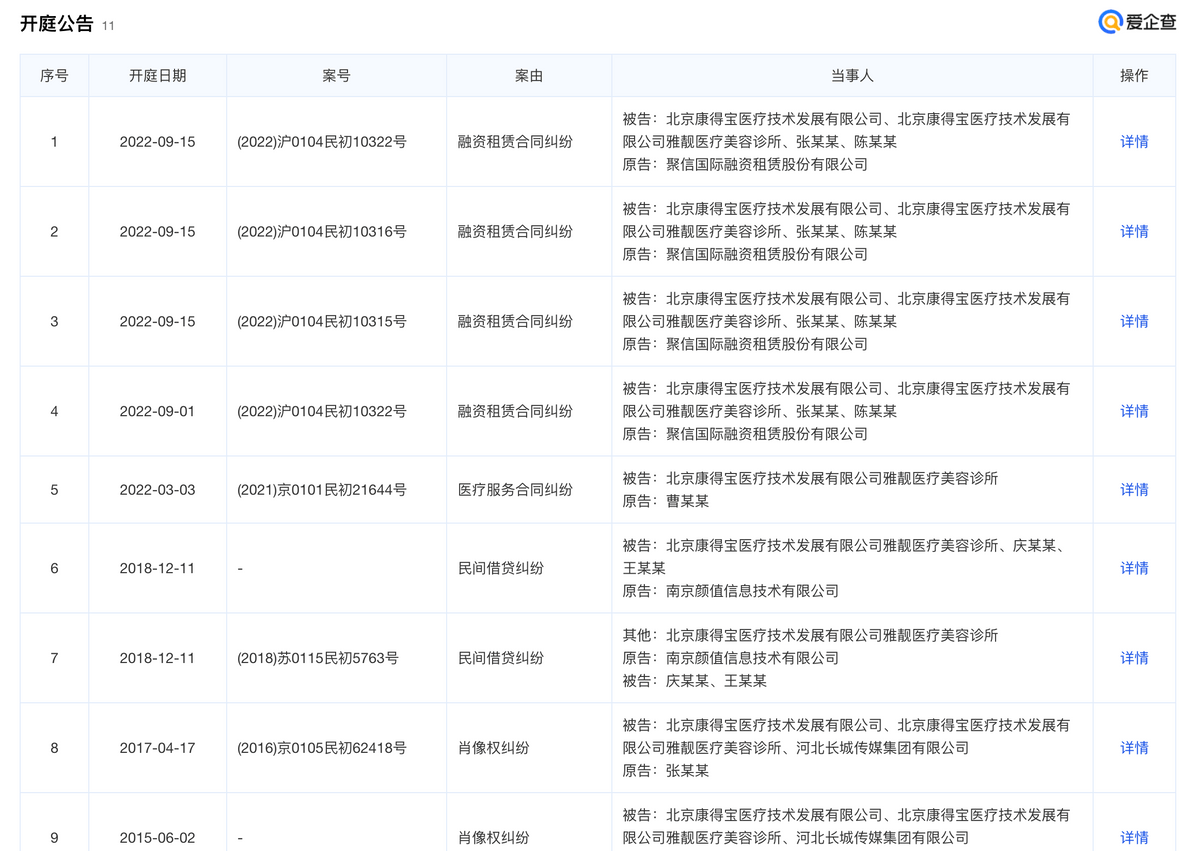Select row 5 medical service dispute entry
This screenshot has width=1200, height=851.
[x=528, y=489]
